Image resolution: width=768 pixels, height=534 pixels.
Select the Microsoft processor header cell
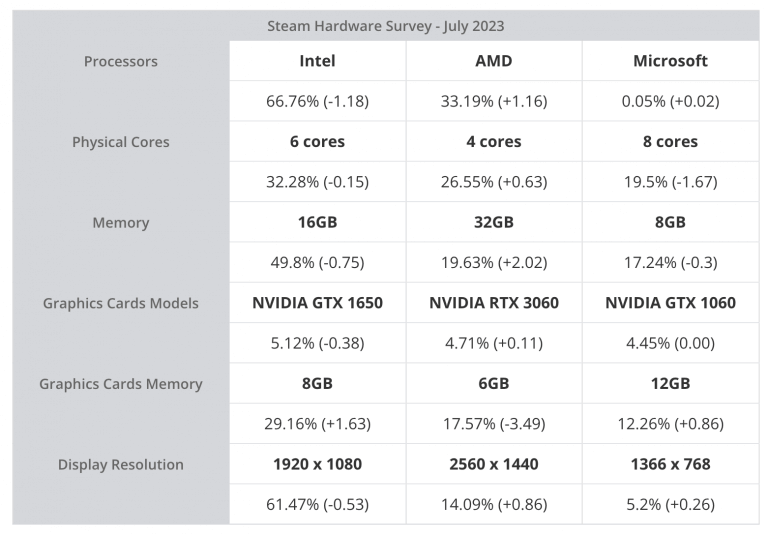click(670, 61)
